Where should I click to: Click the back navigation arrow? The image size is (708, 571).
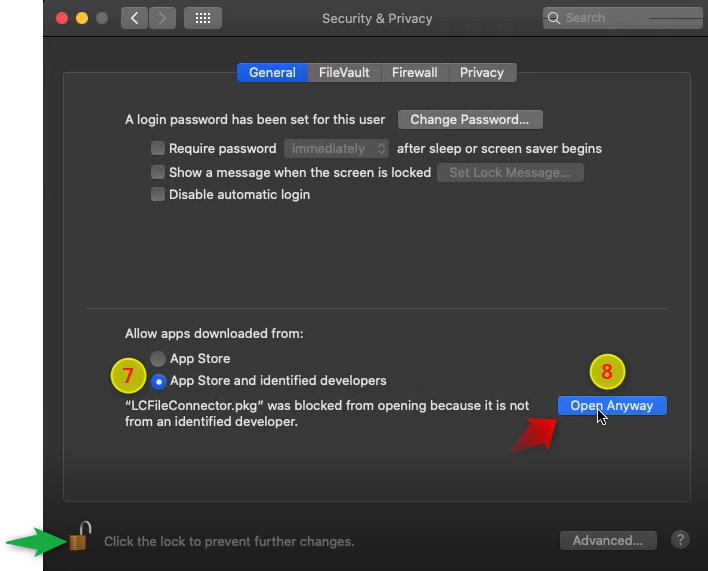(x=134, y=18)
